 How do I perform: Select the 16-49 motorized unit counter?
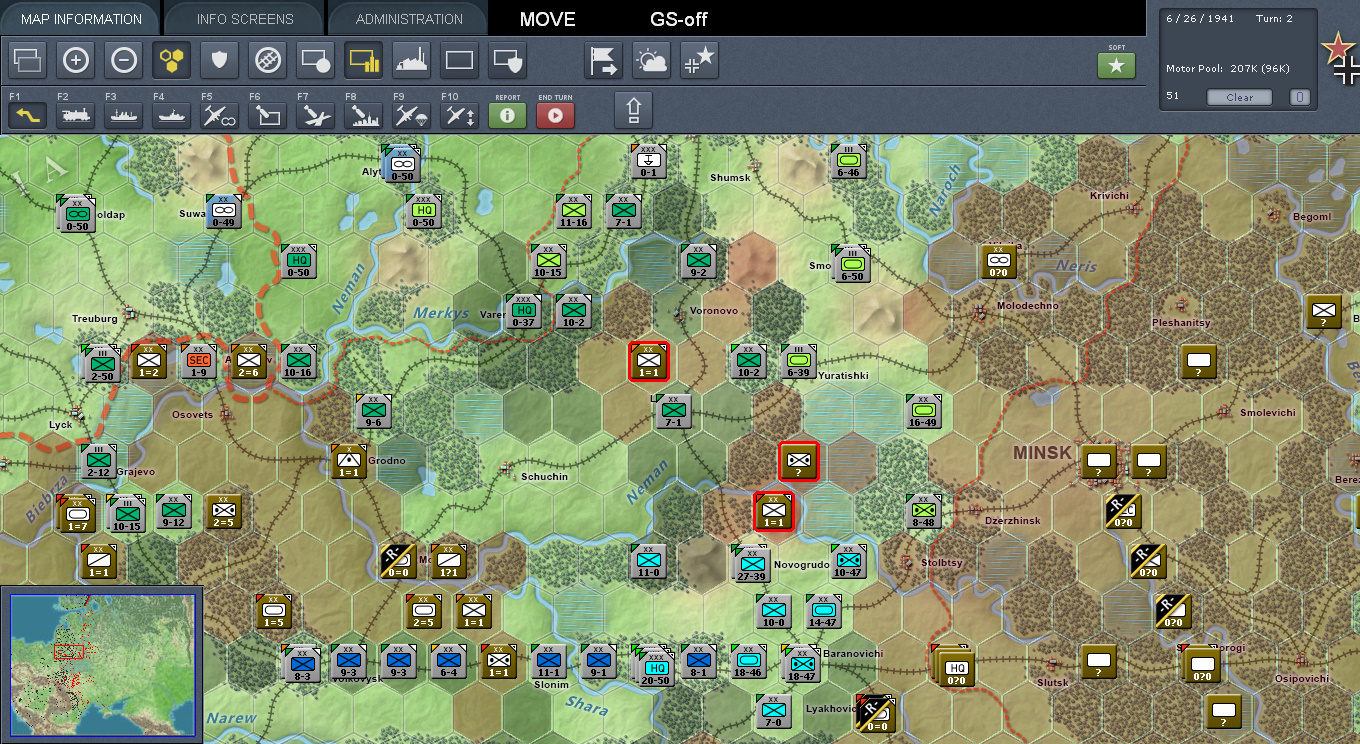click(x=923, y=411)
